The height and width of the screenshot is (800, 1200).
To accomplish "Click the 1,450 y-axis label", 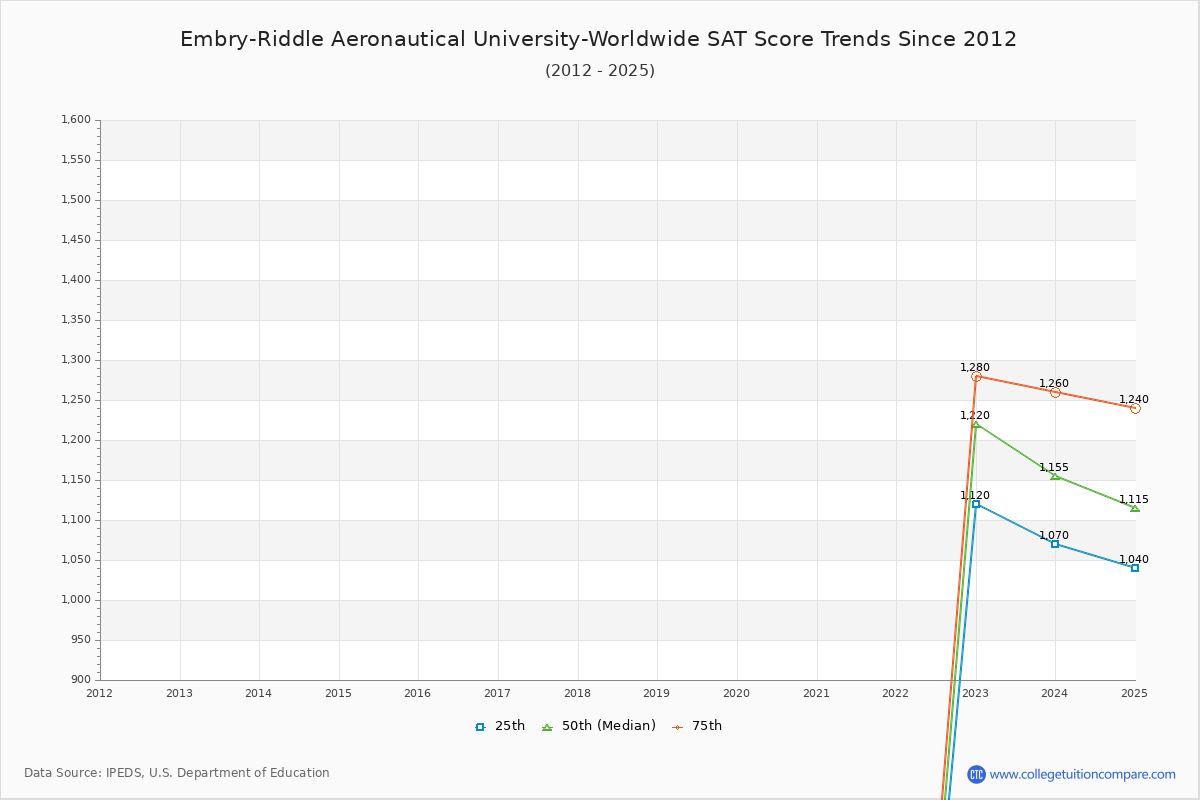I will click(x=76, y=240).
